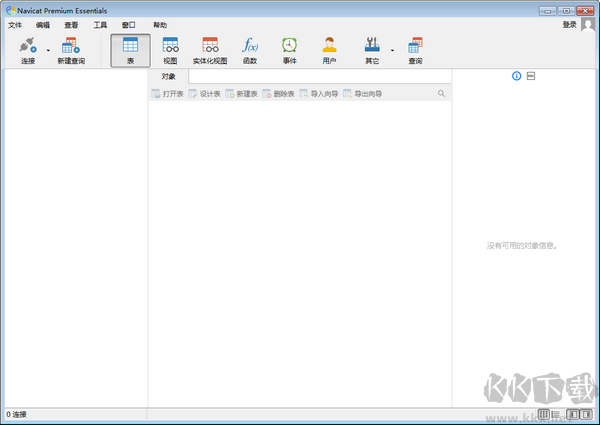600x425 pixels.
Task: Click the search magnifier icon
Action: (x=441, y=94)
